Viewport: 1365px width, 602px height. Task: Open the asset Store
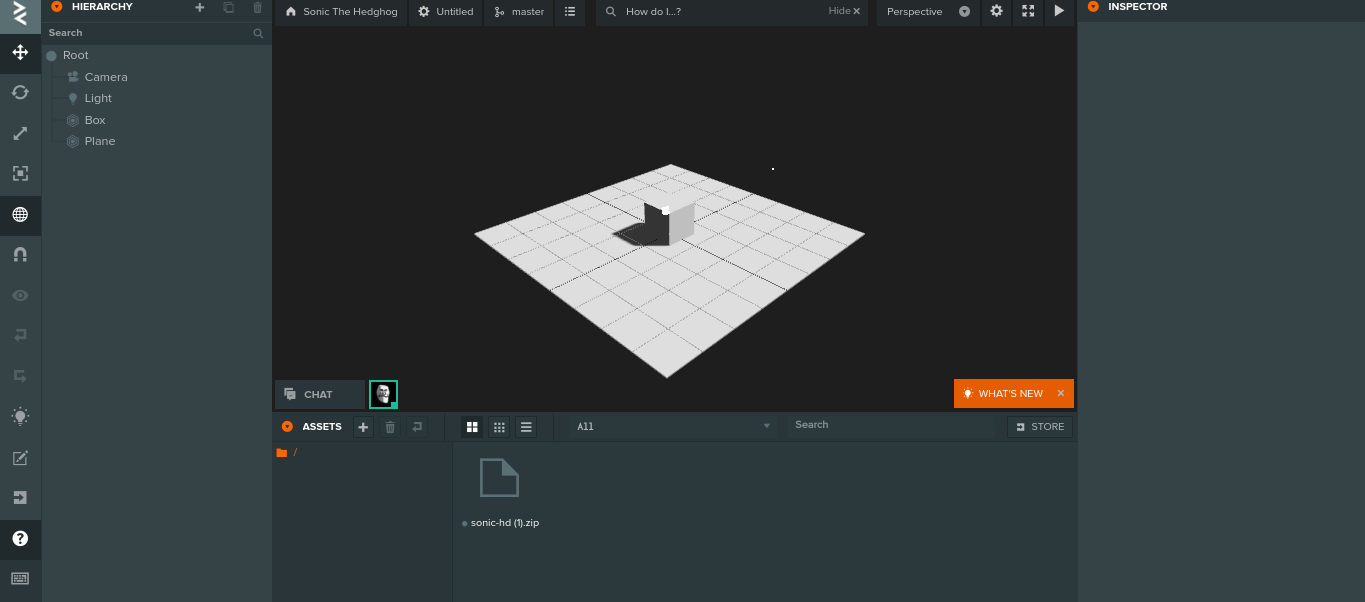click(x=1039, y=427)
